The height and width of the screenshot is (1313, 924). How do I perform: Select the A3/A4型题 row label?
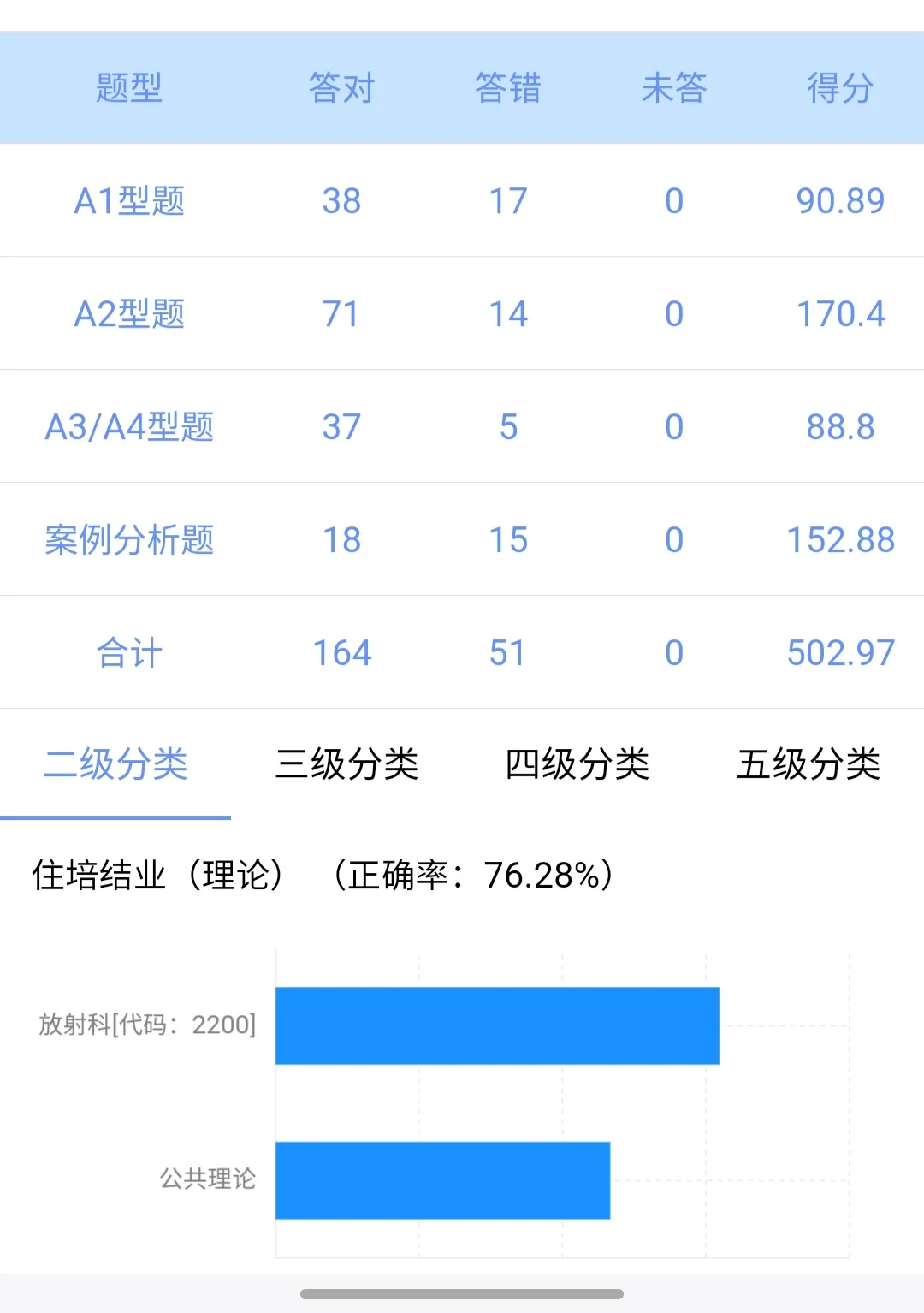click(x=129, y=426)
